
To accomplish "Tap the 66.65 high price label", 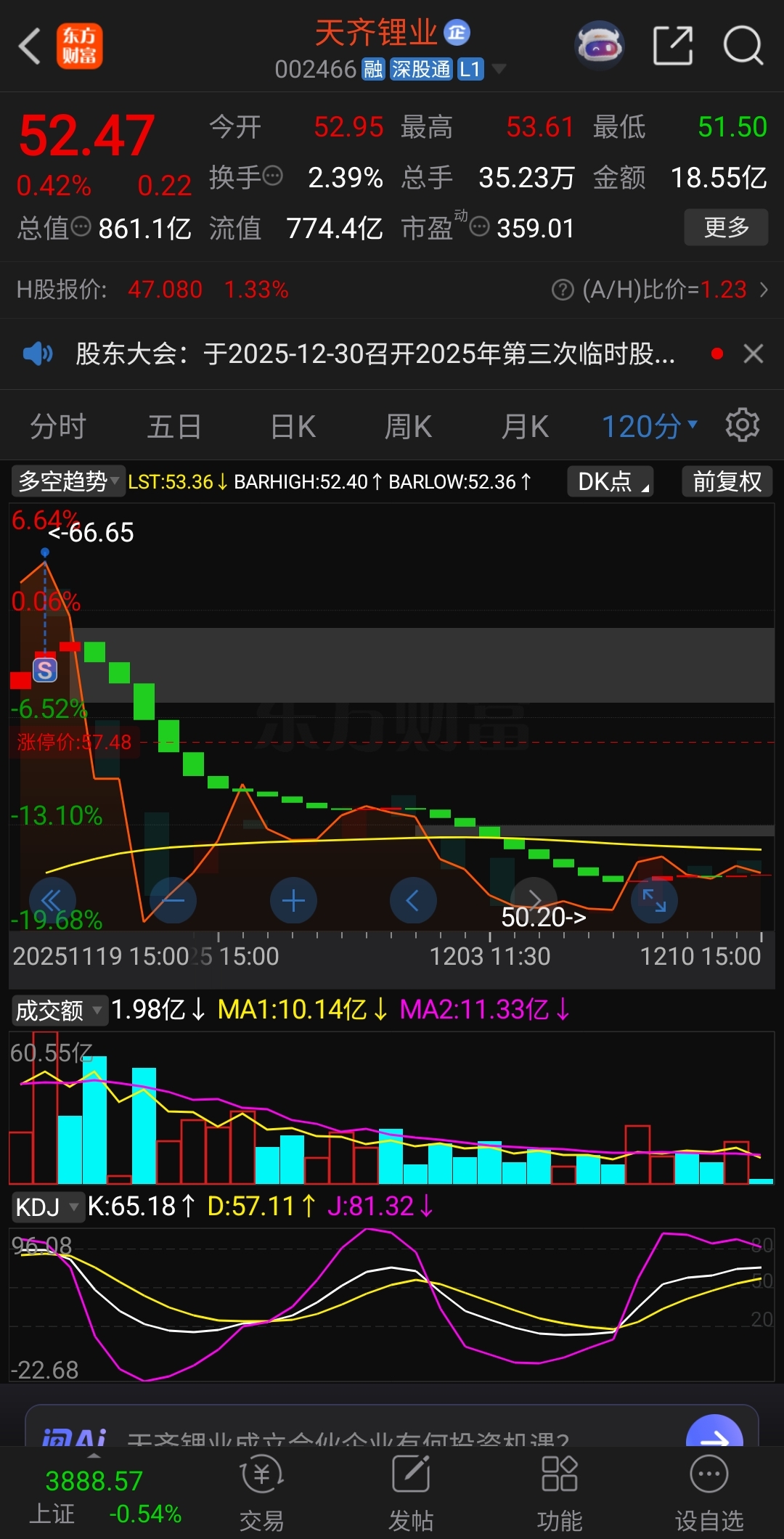I will pos(91,533).
